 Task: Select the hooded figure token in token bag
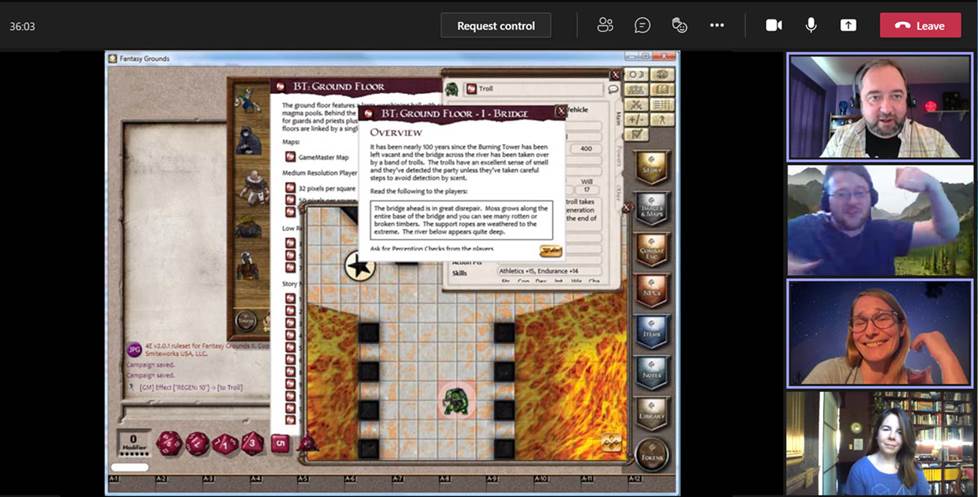pyautogui.click(x=248, y=141)
